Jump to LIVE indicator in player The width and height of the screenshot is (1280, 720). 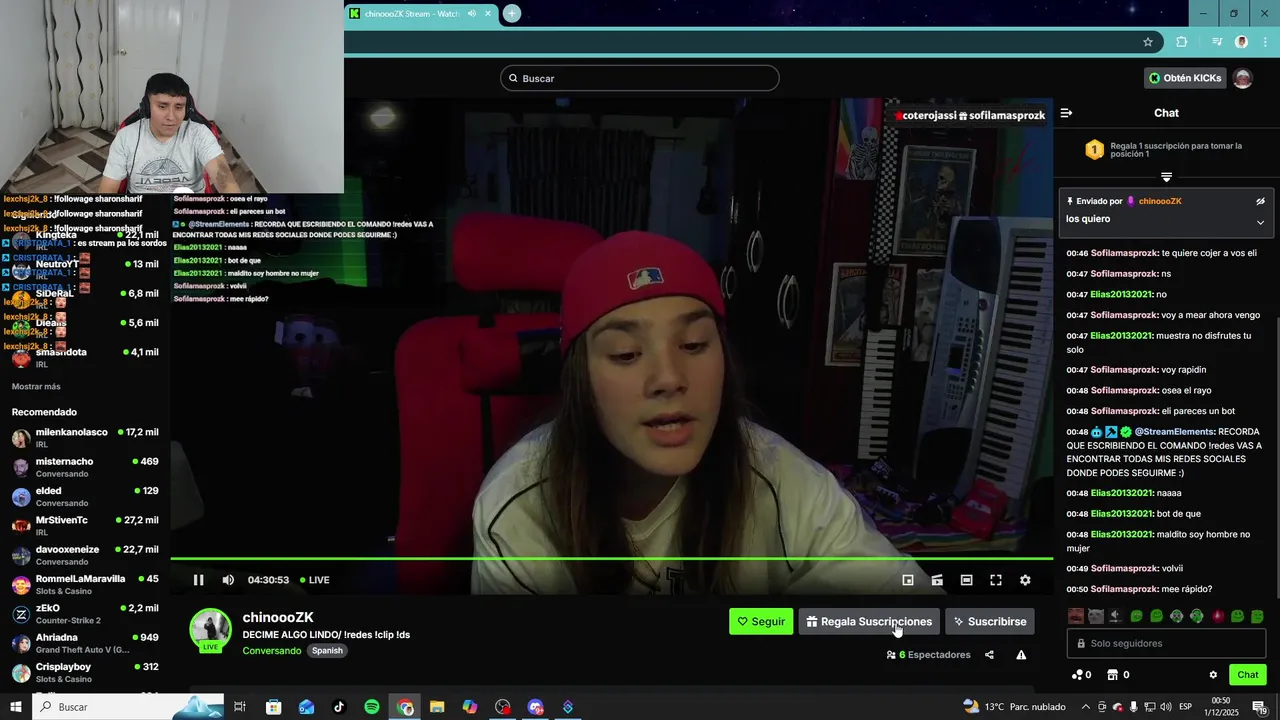tap(314, 580)
